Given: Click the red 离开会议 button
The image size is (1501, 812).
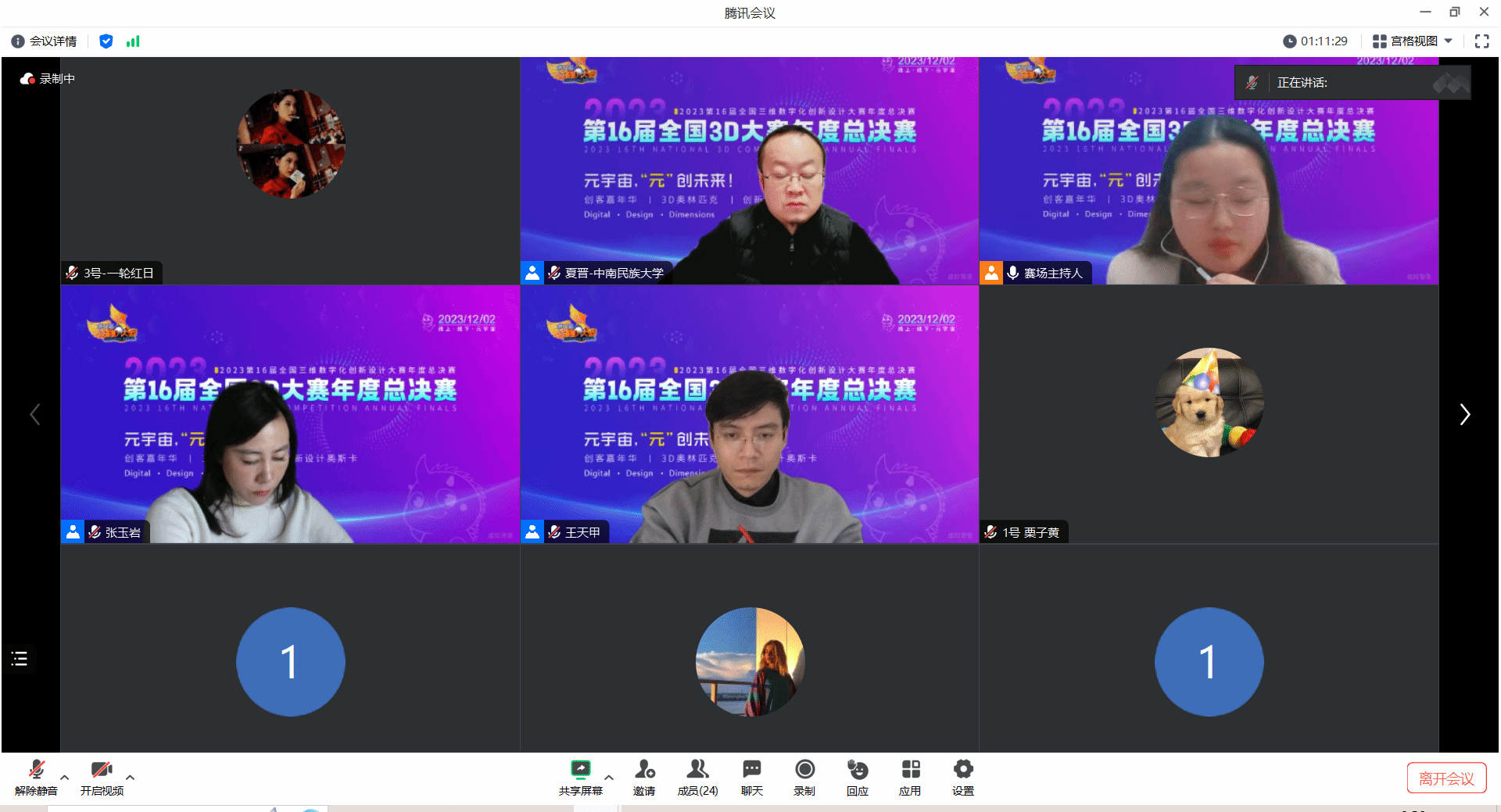Looking at the screenshot, I should coord(1446,778).
